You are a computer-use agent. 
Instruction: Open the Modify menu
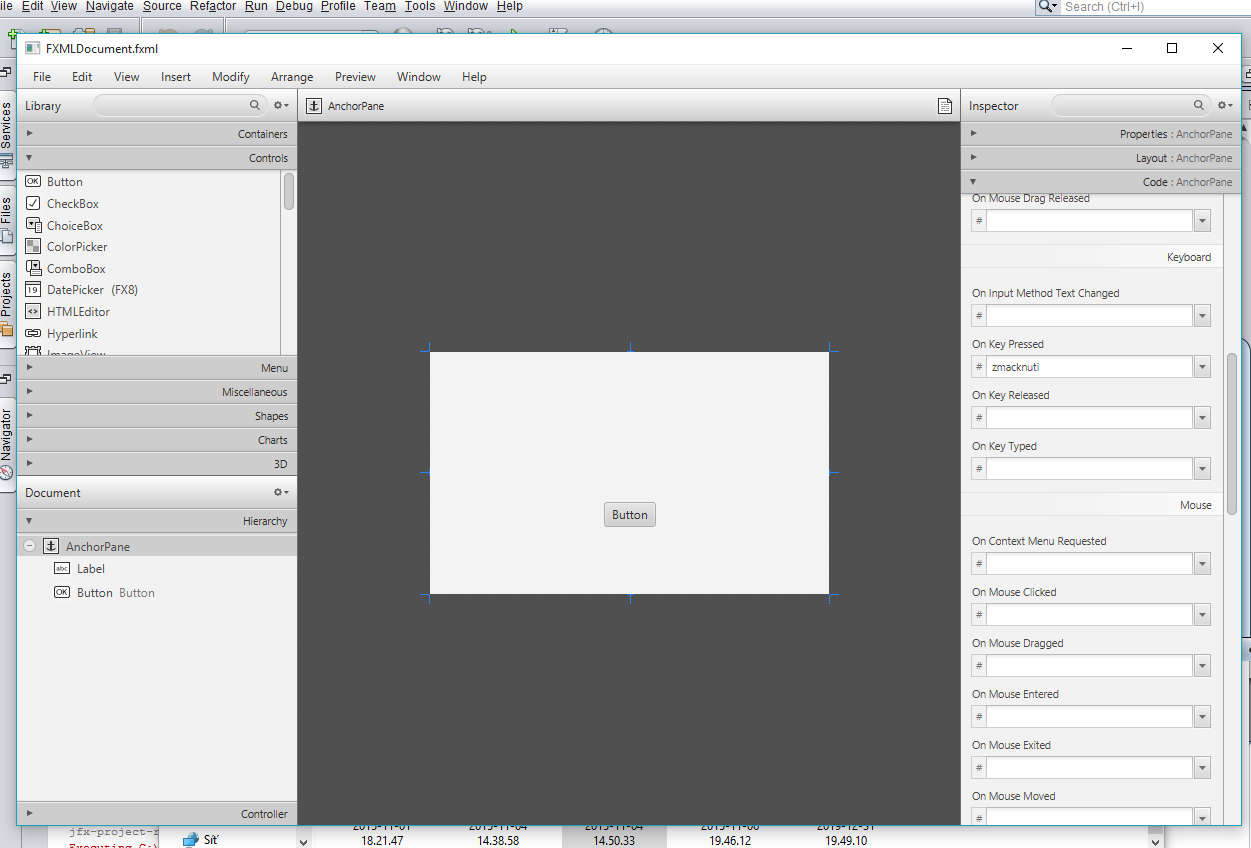pos(230,77)
